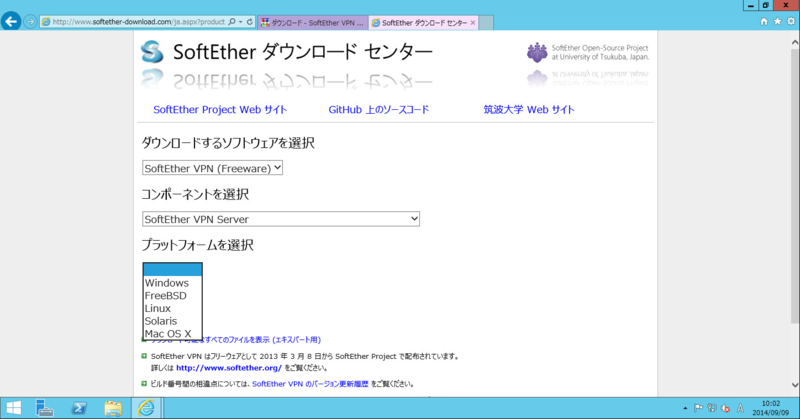Click the page scrollbar up arrow
Screen dimensions: 800x419
click(x=794, y=43)
